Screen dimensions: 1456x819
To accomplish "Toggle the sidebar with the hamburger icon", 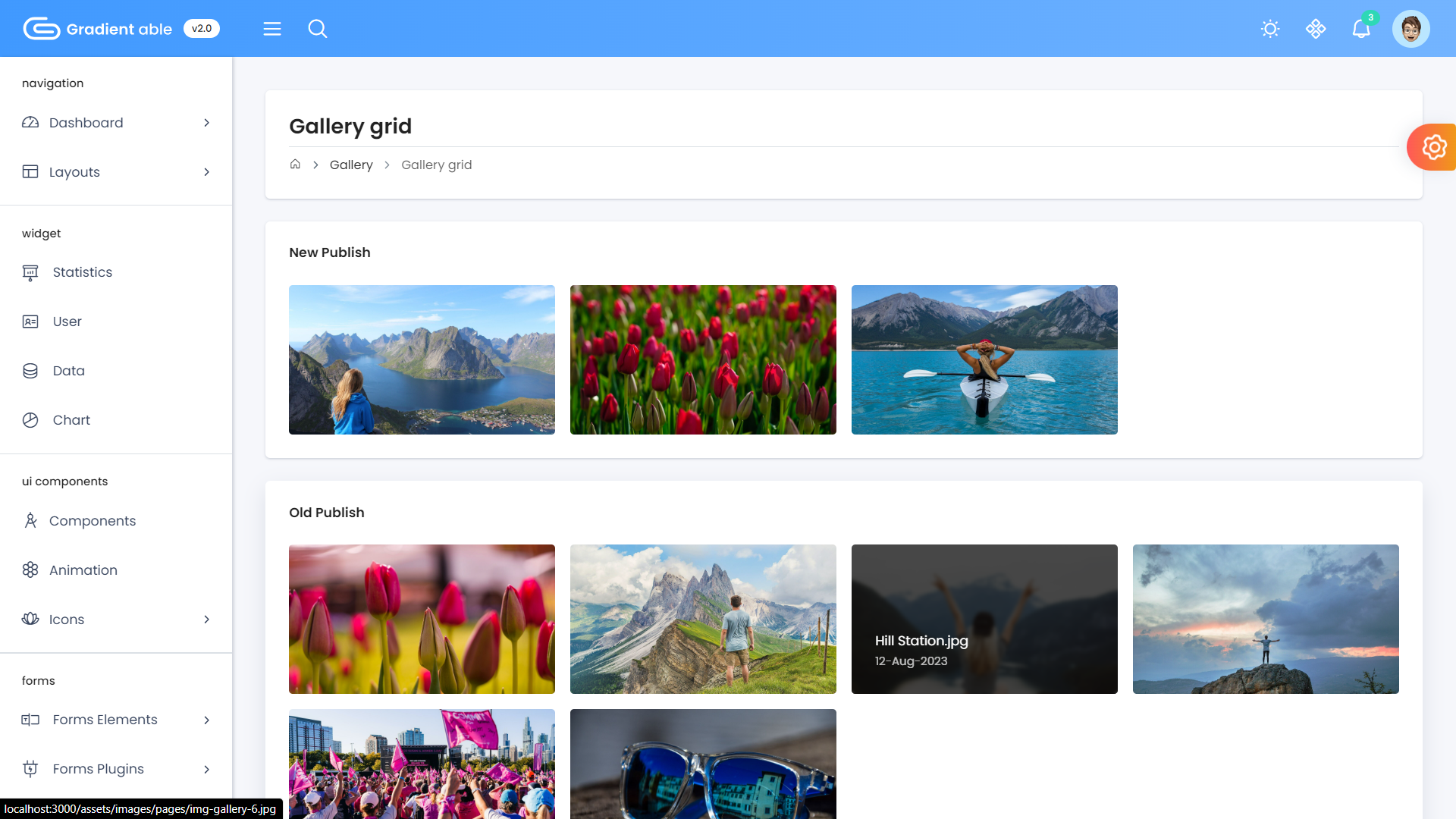I will (x=271, y=28).
